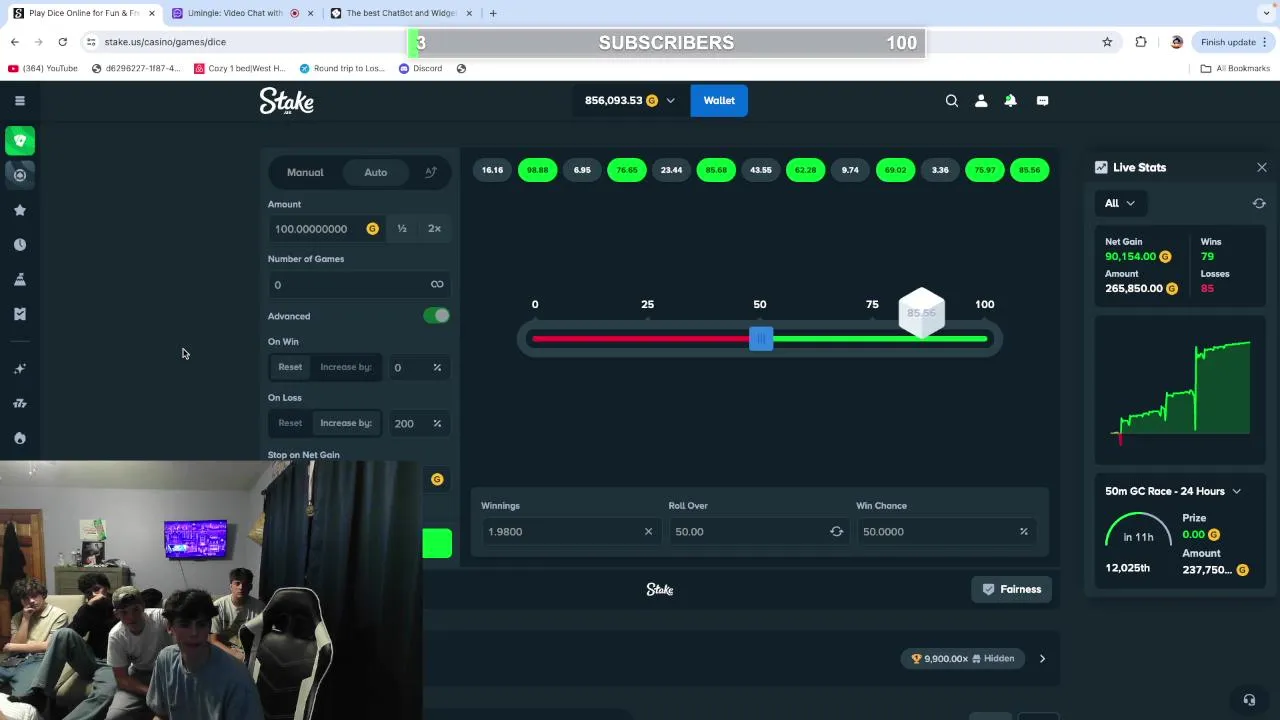Viewport: 1280px width, 720px height.
Task: Open the notifications bell icon
Action: point(1010,100)
